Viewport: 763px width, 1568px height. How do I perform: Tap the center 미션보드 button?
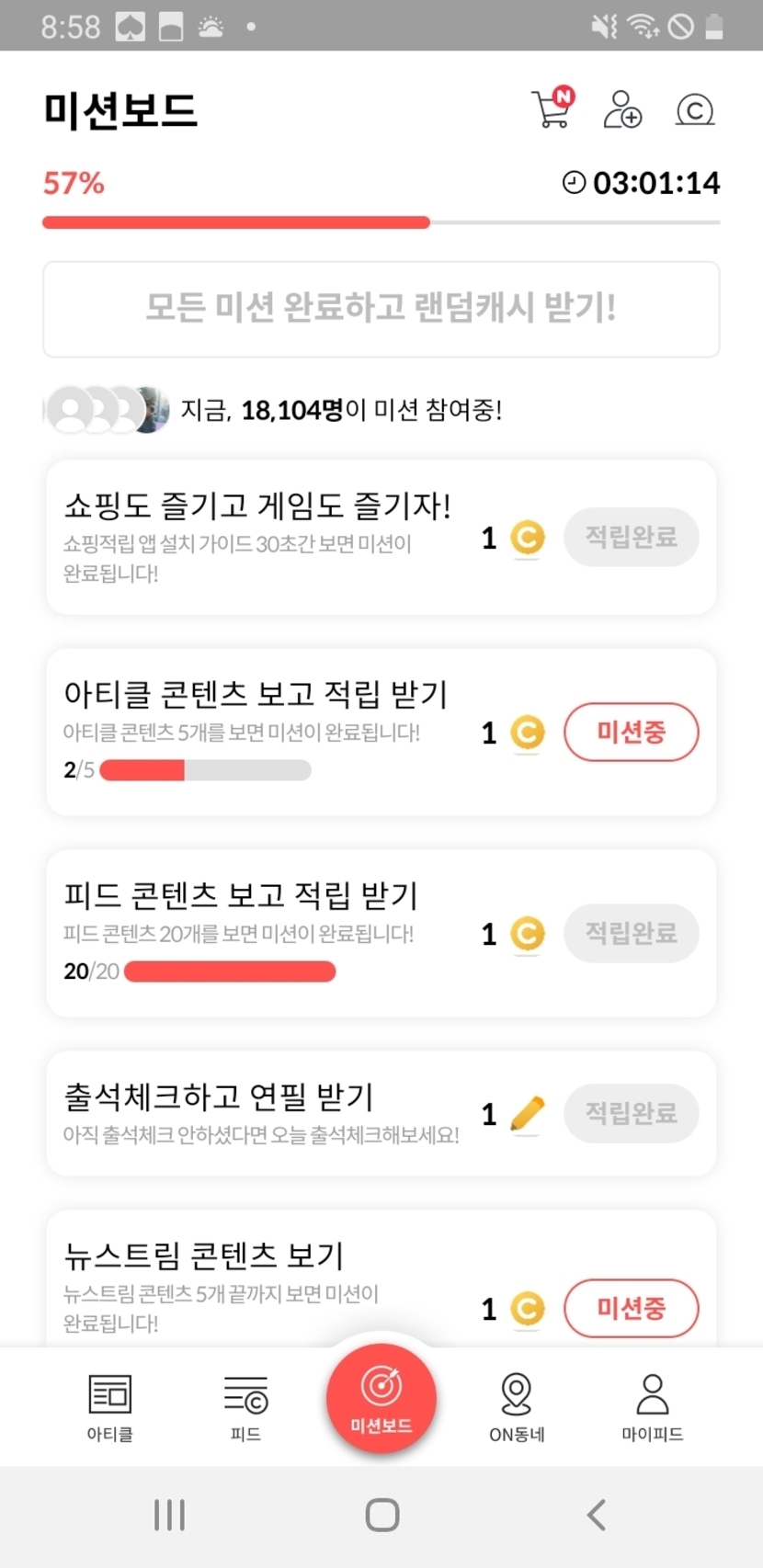pyautogui.click(x=381, y=1397)
